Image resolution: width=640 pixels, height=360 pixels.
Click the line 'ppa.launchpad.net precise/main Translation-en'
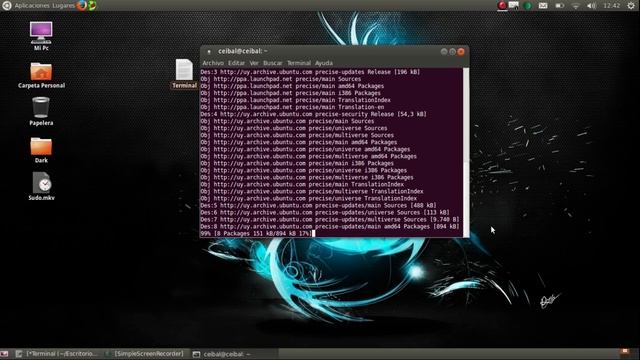coord(292,107)
